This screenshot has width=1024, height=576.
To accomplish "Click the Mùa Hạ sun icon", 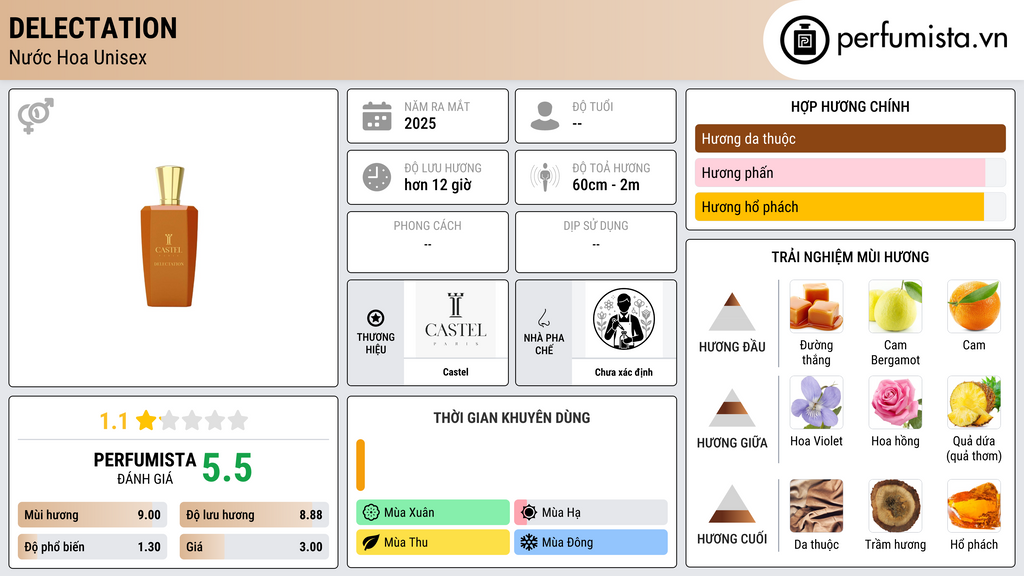I will [x=529, y=513].
